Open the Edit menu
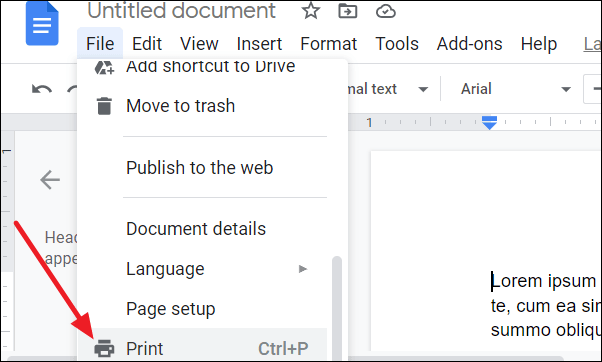Viewport: 602px width, 362px height. (x=147, y=43)
